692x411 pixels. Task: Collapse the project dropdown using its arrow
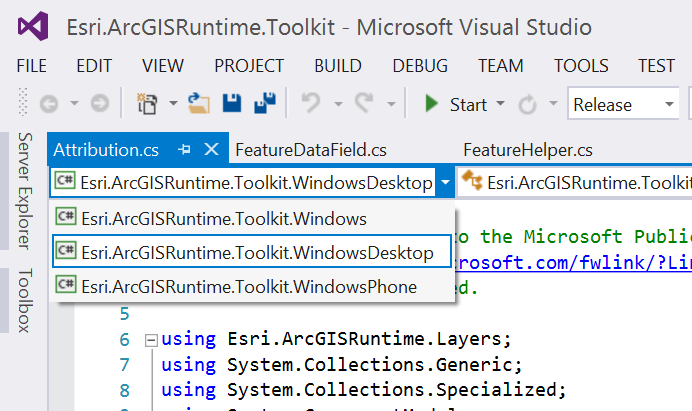[x=445, y=182]
